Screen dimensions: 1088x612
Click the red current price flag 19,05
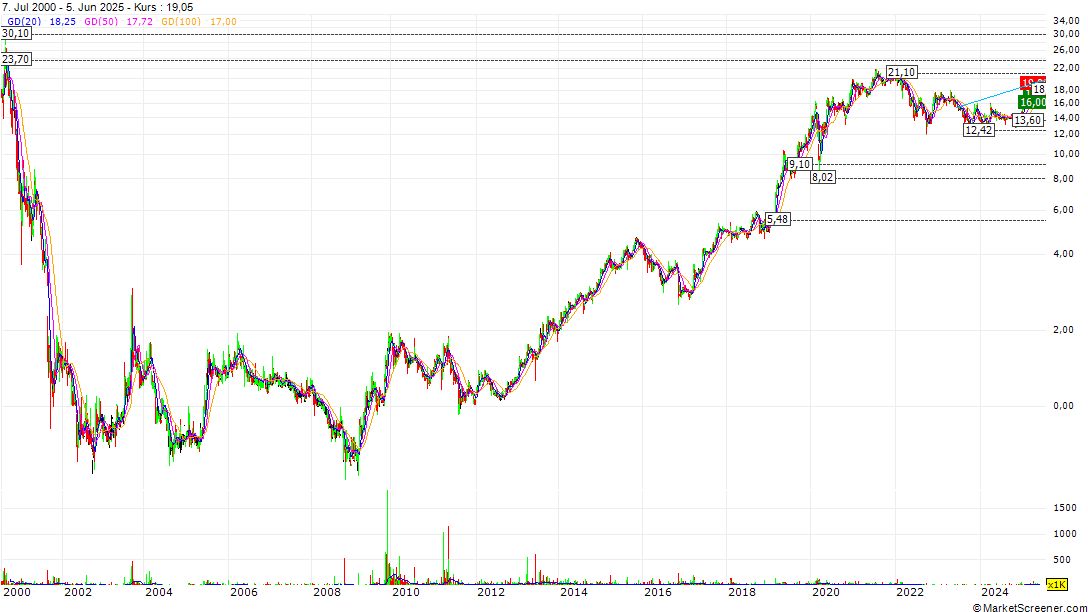click(x=1029, y=82)
